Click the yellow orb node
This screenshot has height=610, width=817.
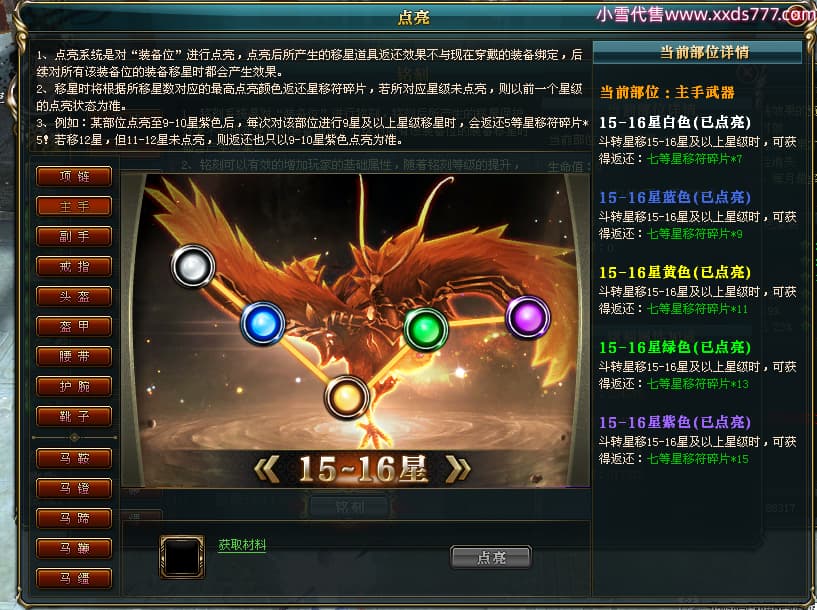click(x=346, y=397)
